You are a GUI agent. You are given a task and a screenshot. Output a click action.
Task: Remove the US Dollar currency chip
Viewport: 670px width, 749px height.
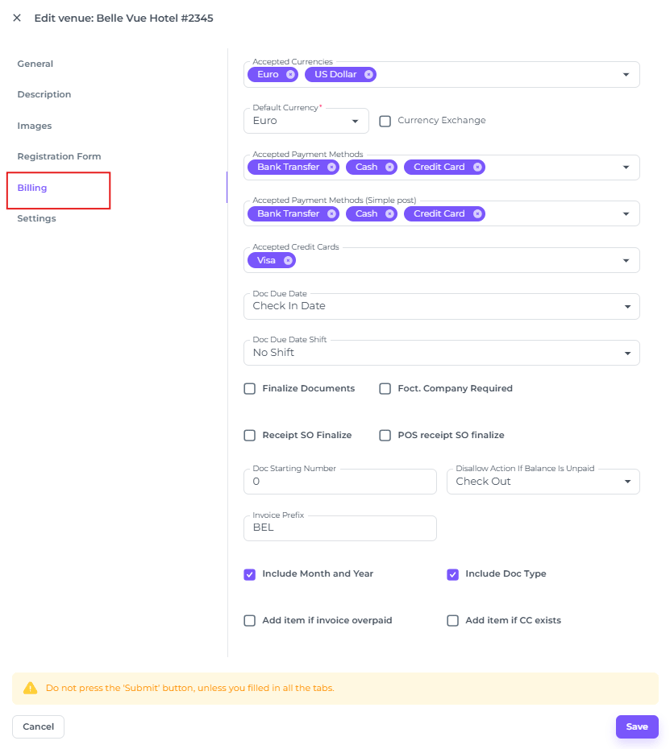pos(369,75)
